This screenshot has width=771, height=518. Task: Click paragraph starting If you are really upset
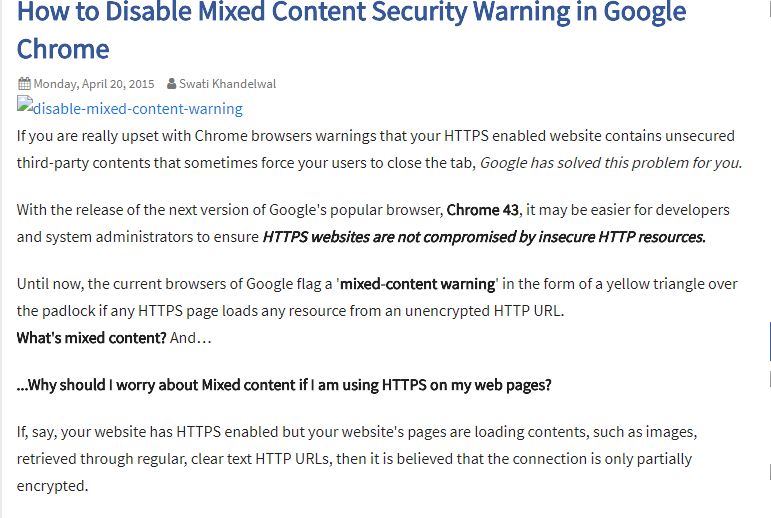(x=380, y=149)
